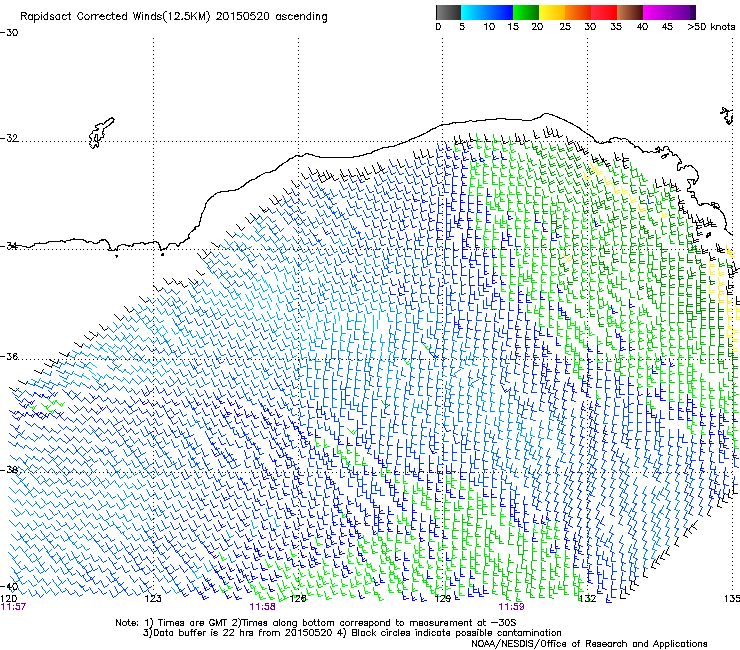This screenshot has height=650, width=740.
Task: Click the legend tick label '40'
Action: [642, 27]
